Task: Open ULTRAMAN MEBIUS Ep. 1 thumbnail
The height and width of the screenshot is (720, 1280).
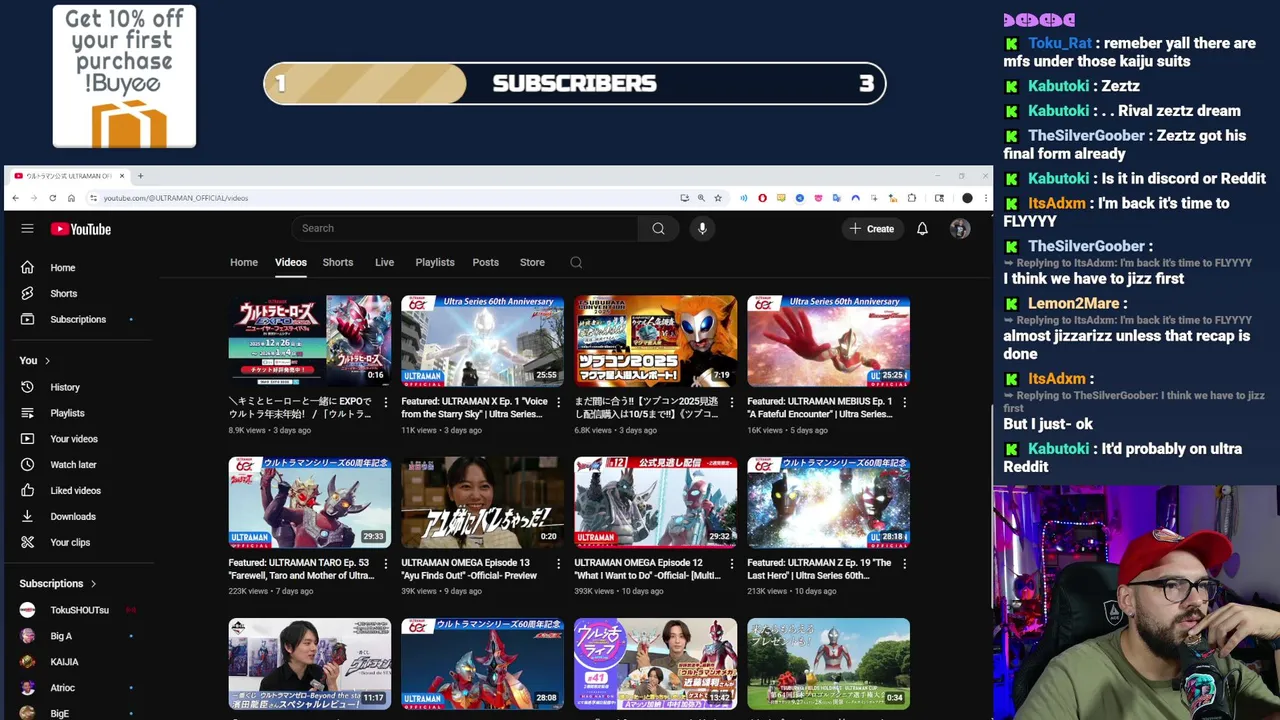Action: coord(828,341)
